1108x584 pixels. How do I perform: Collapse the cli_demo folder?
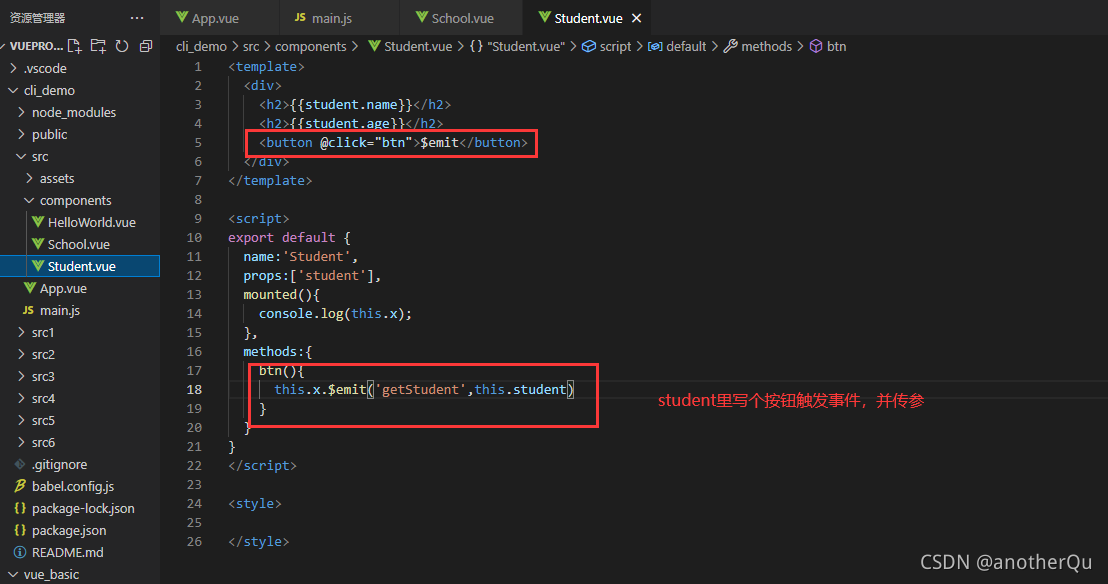[x=80, y=90]
